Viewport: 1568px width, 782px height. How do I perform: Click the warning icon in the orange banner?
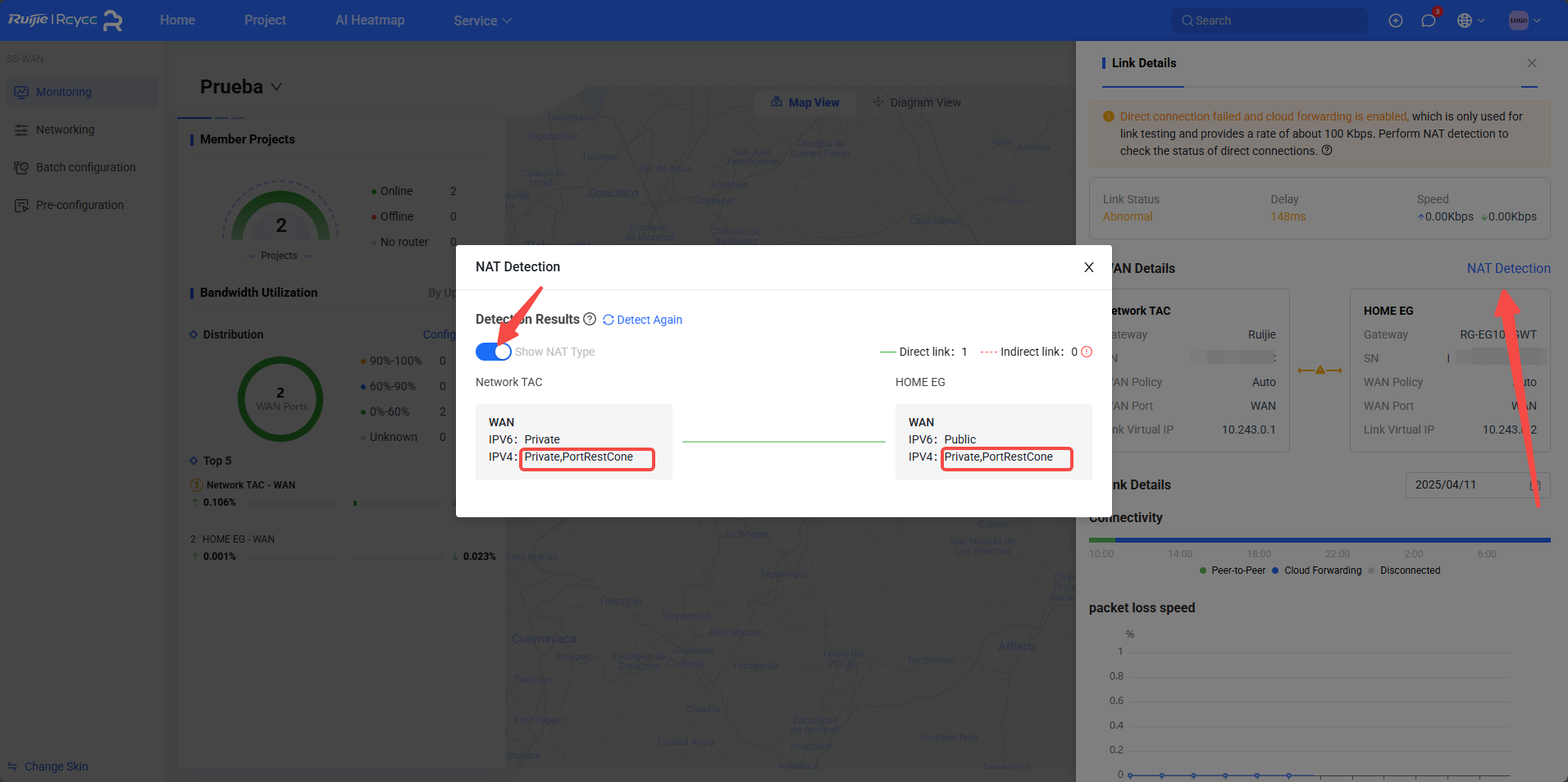1109,116
